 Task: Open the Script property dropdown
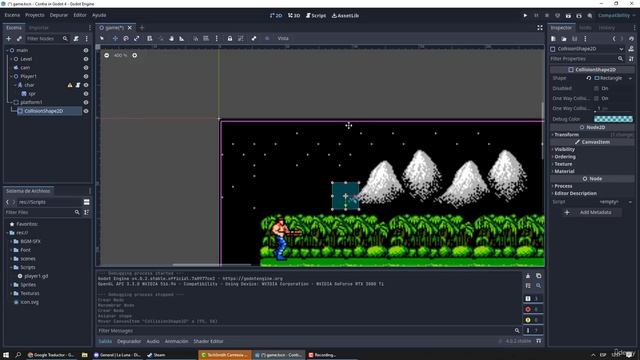click(630, 202)
